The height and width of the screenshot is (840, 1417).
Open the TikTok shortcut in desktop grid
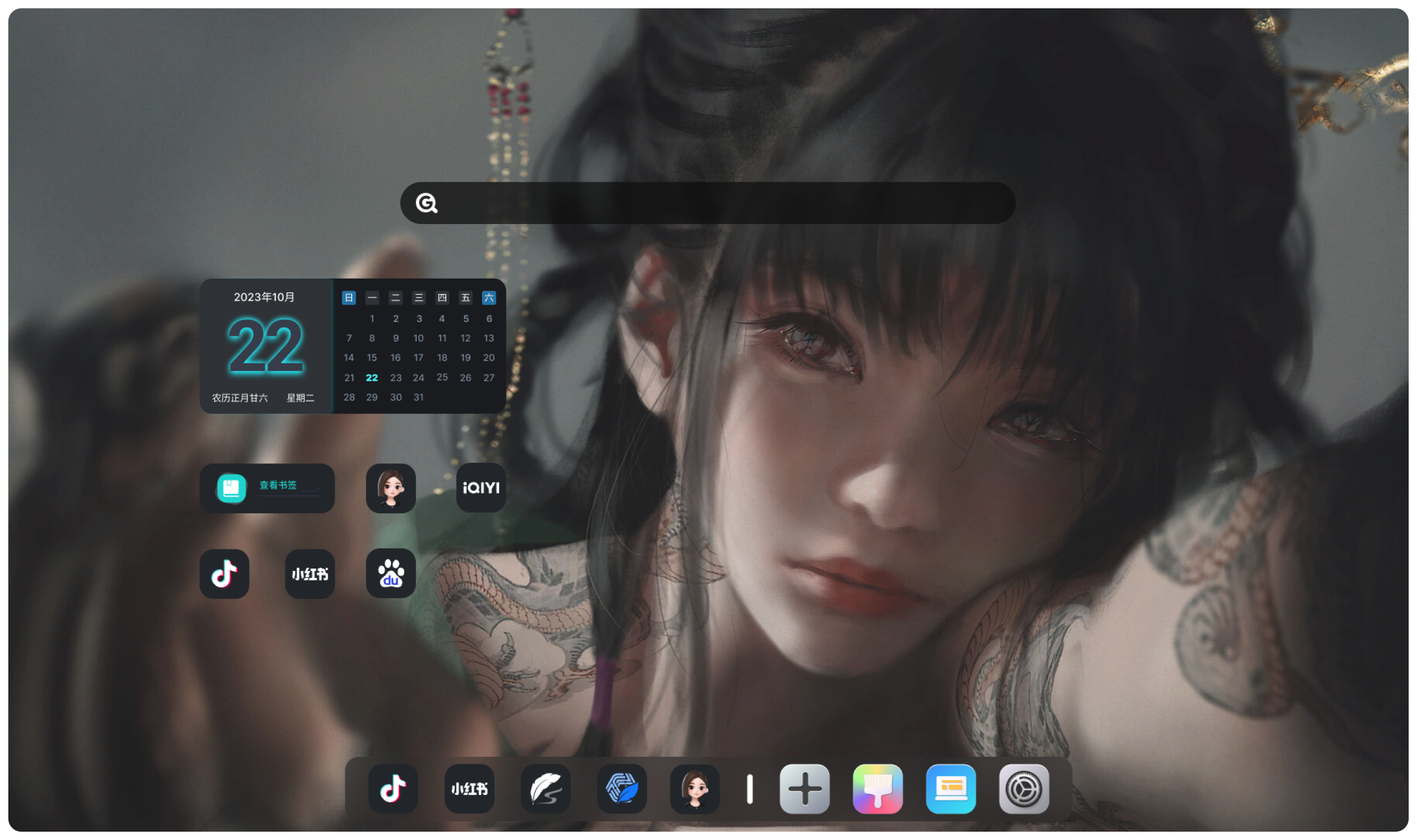click(x=224, y=574)
